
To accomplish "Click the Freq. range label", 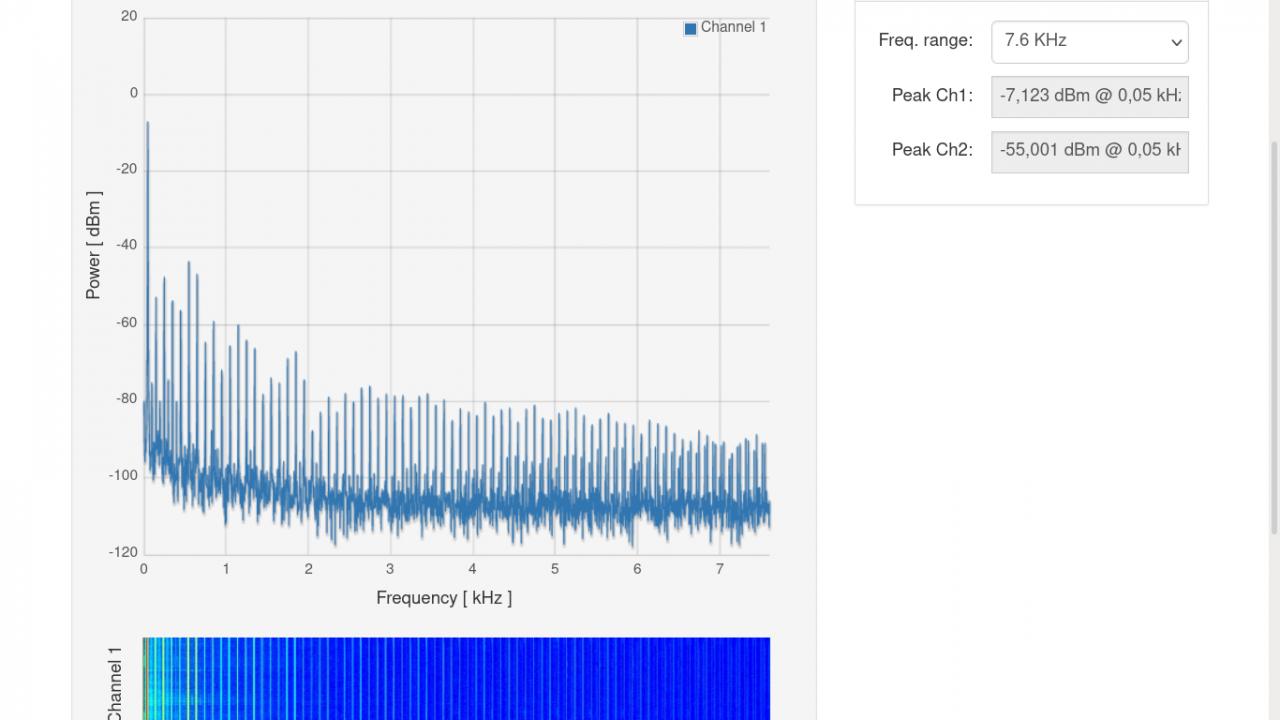I will tap(925, 41).
